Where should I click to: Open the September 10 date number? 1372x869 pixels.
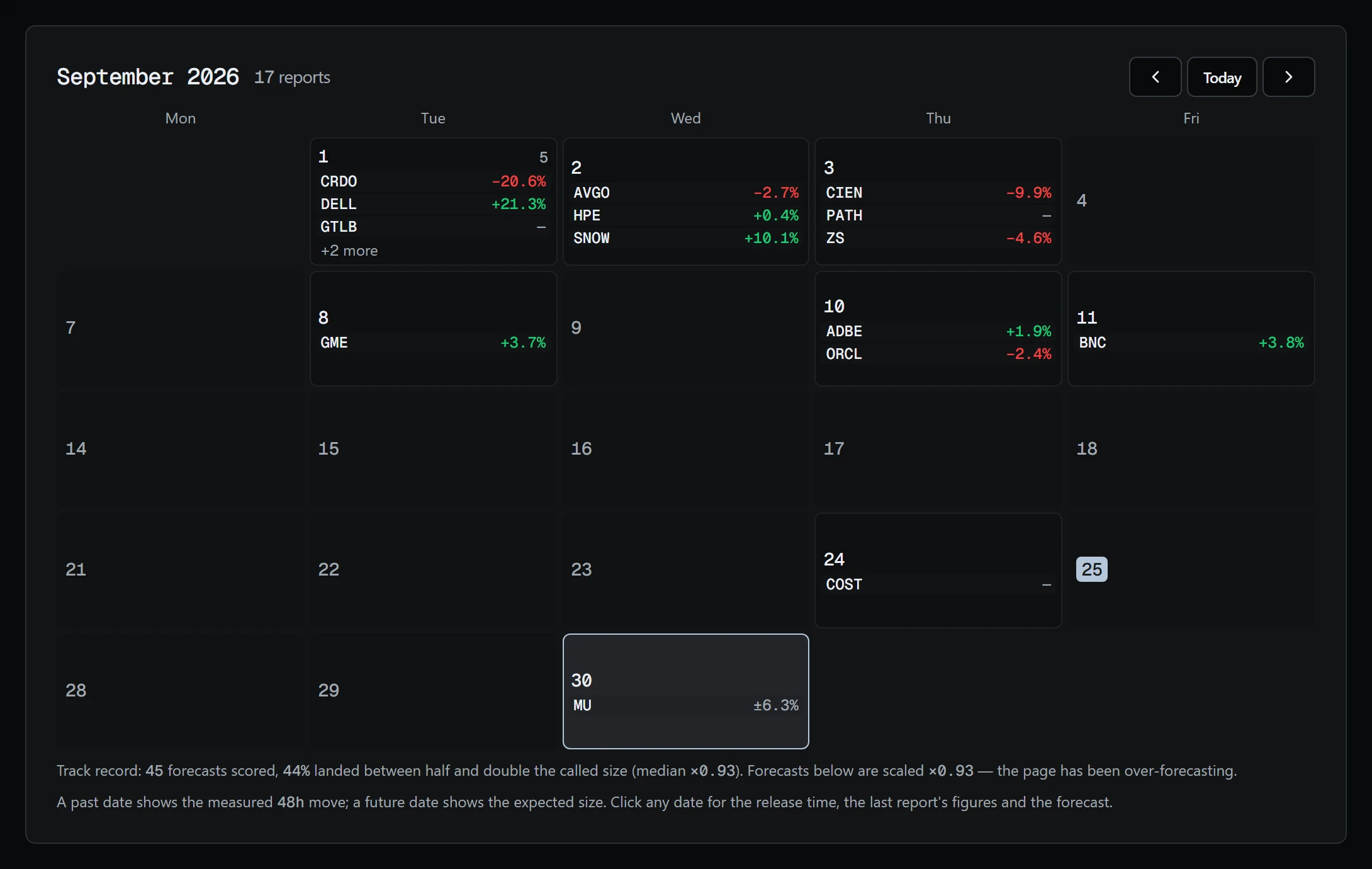(x=834, y=307)
